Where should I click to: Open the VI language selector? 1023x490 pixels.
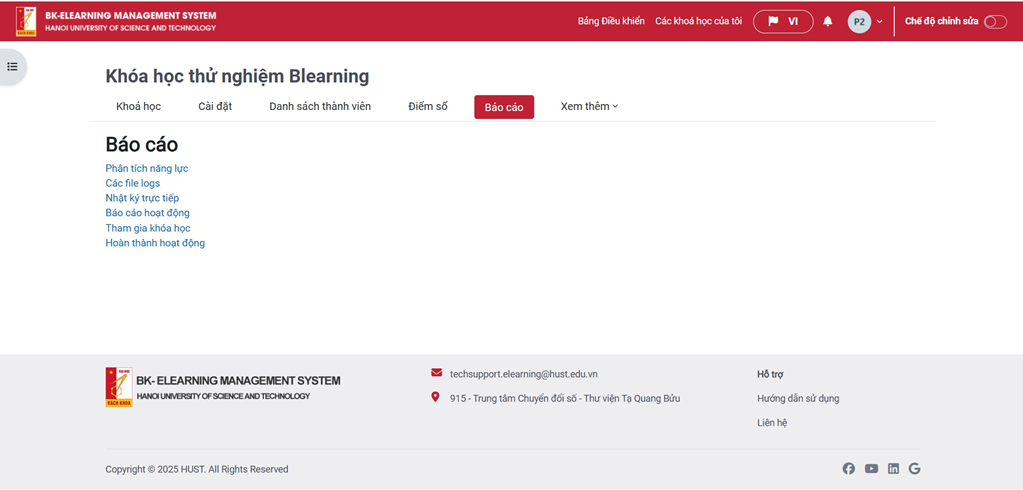click(x=783, y=22)
